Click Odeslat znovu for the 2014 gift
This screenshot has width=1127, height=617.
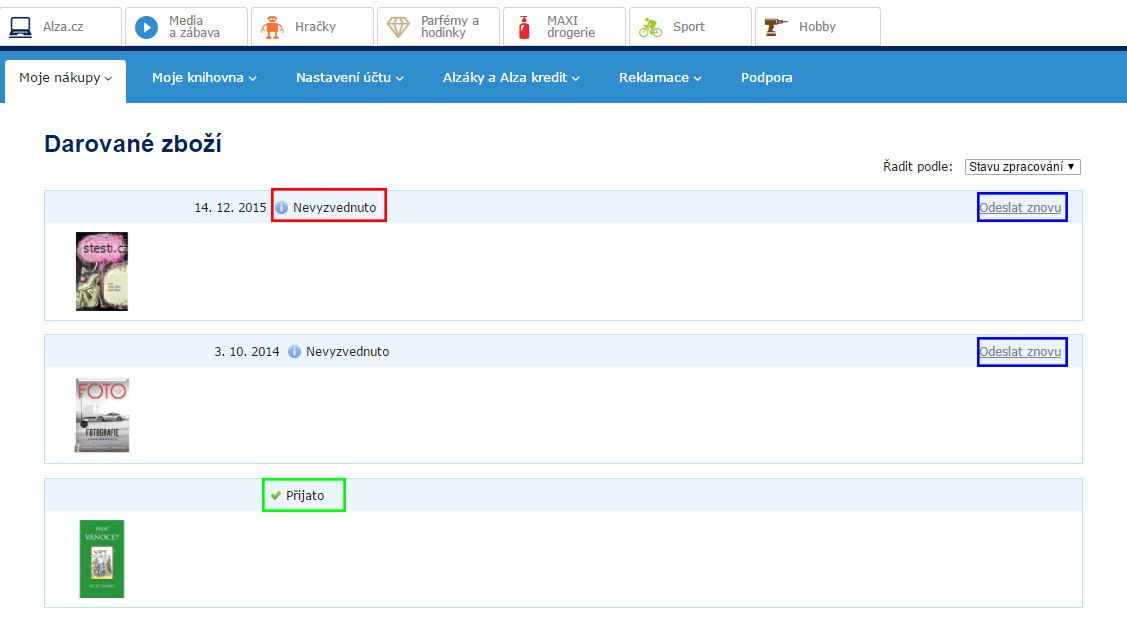[x=1020, y=352]
